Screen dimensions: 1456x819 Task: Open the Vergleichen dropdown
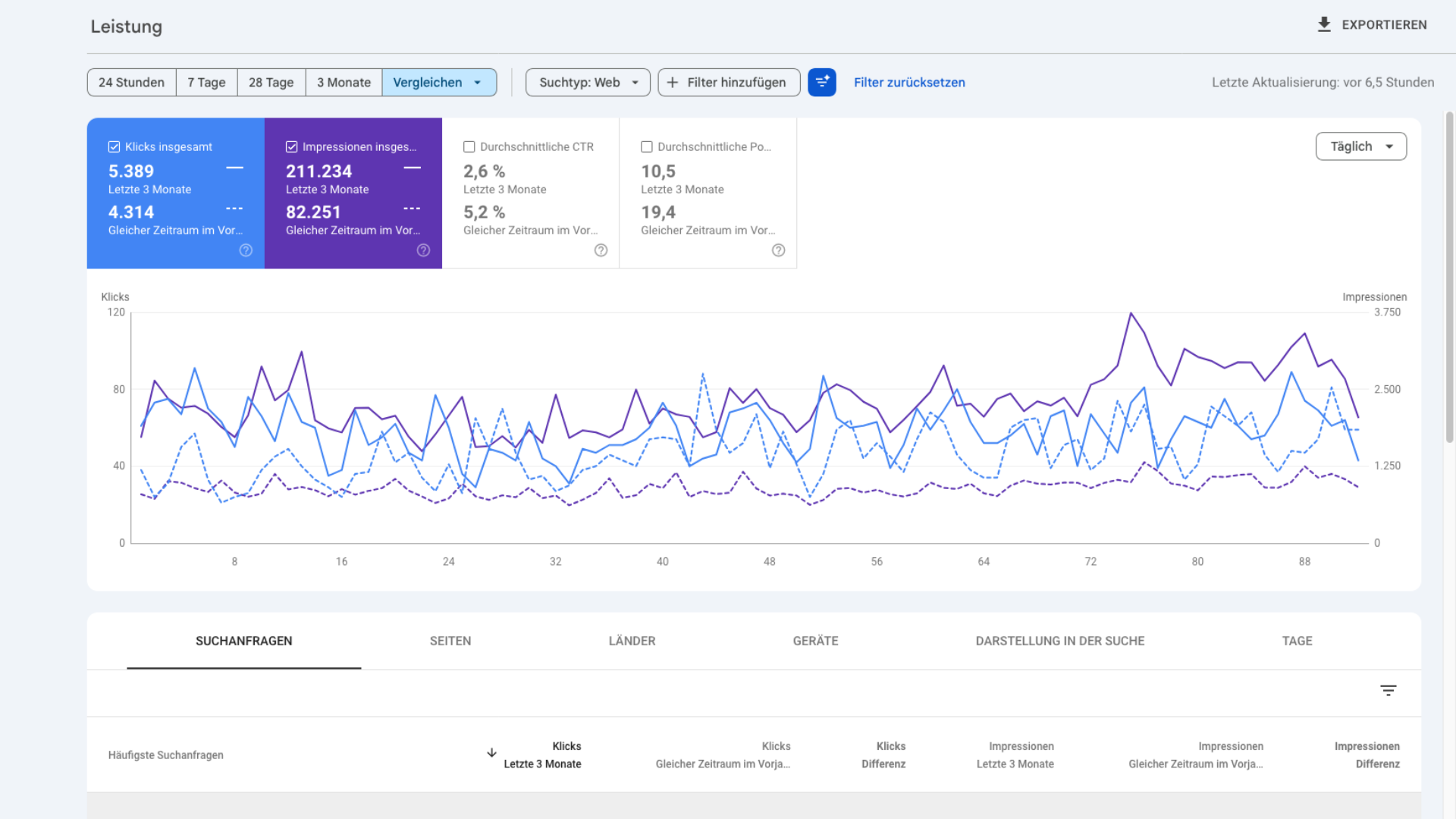click(x=439, y=82)
